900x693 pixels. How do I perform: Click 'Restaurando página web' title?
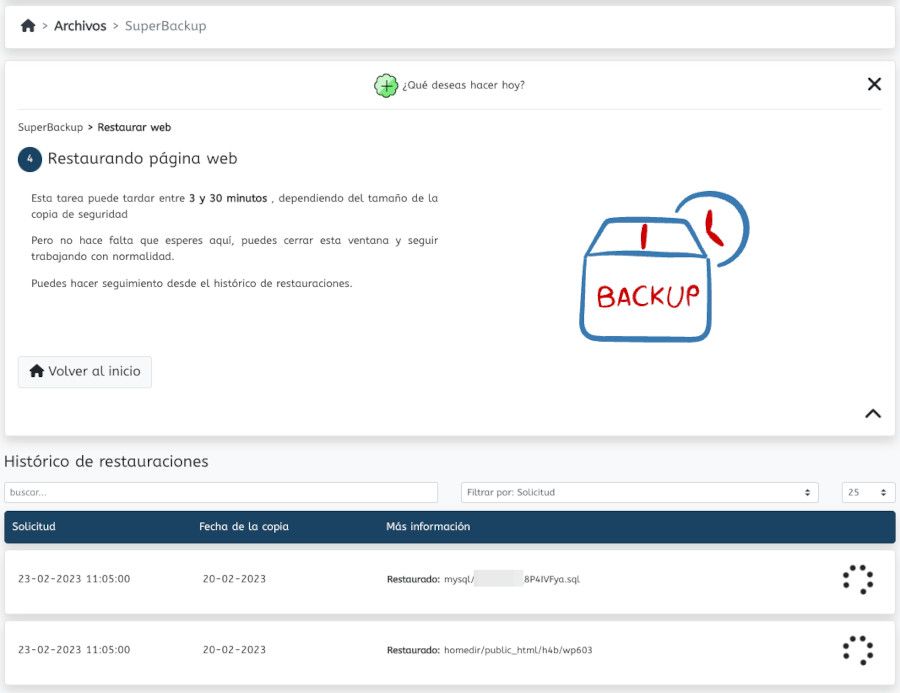(142, 158)
